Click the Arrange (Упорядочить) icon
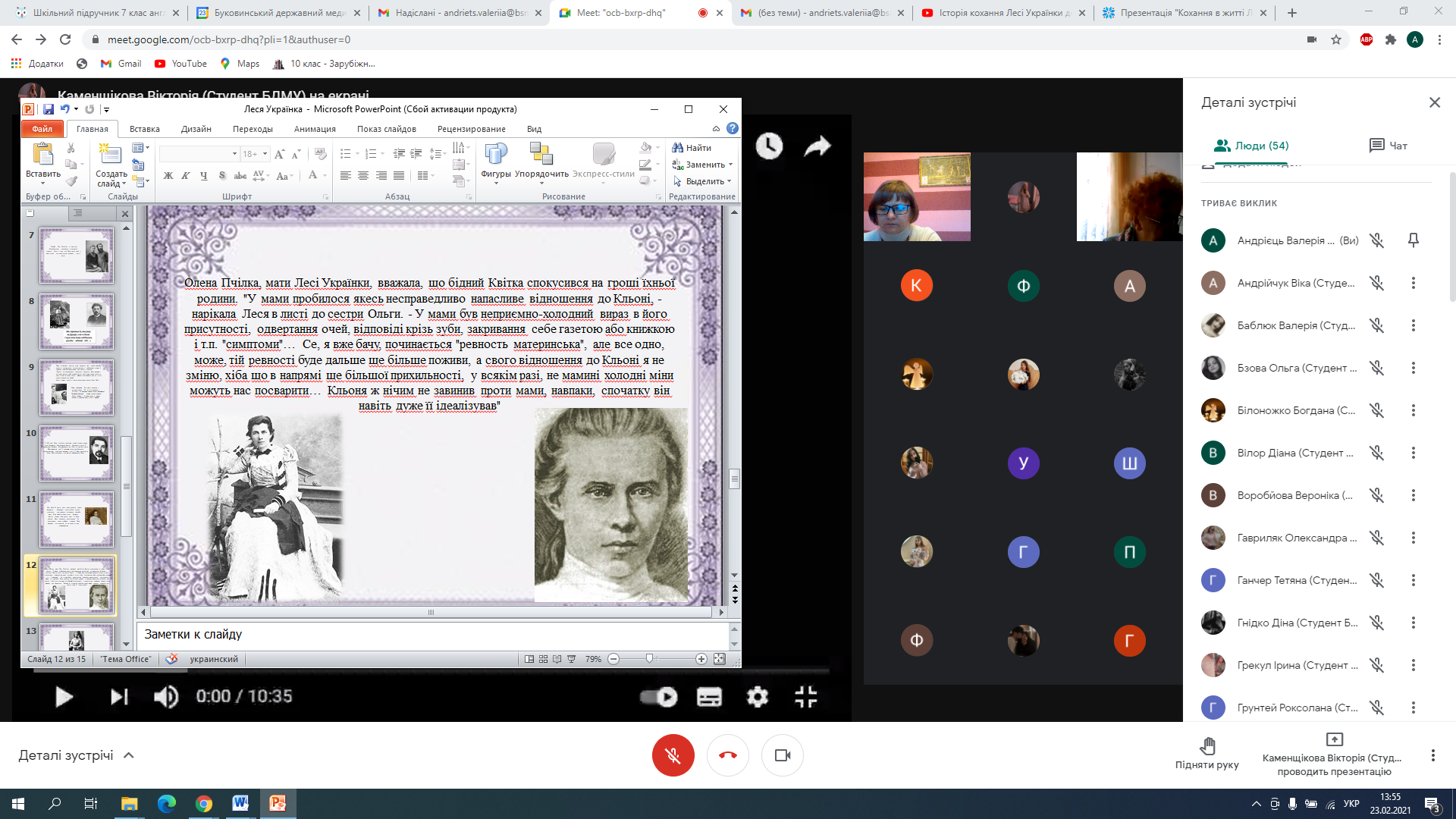 [x=541, y=154]
